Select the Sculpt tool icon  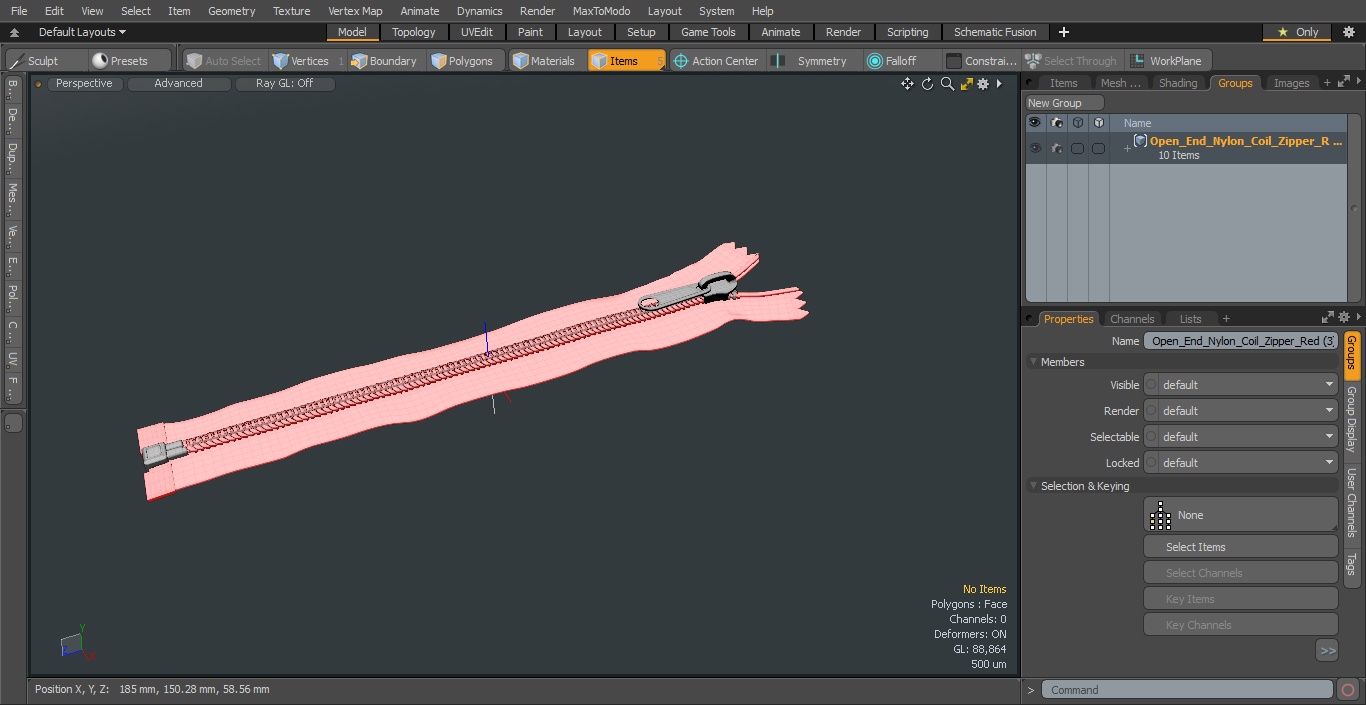point(17,61)
